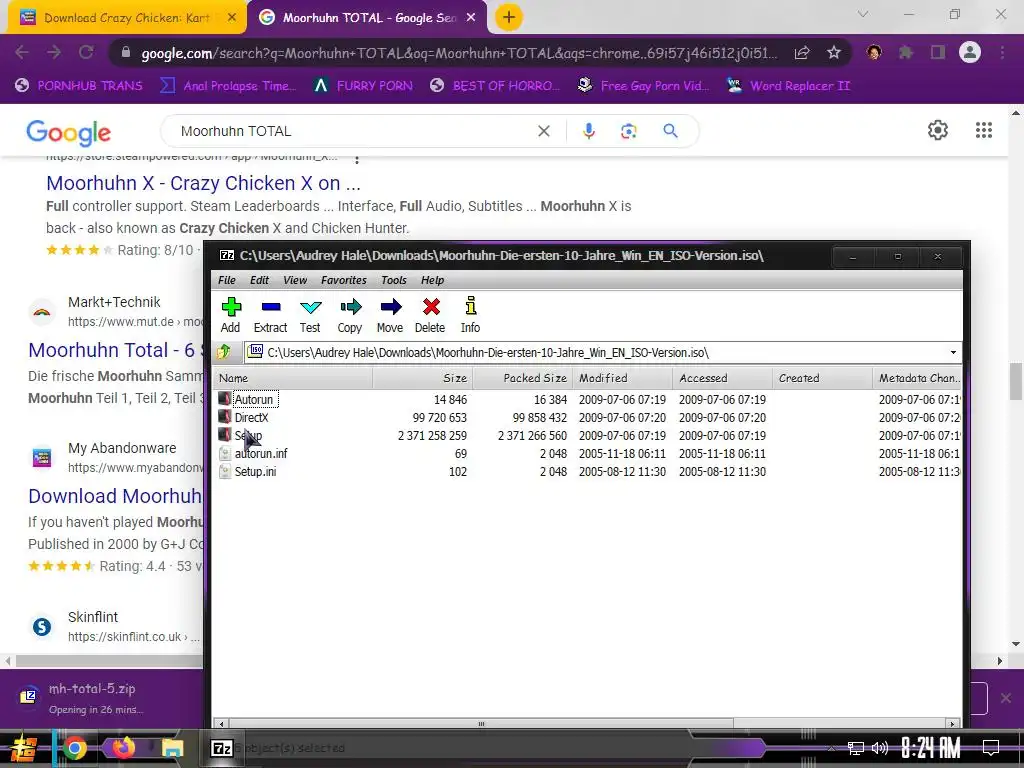Open a new Chrome tab
This screenshot has width=1024, height=768.
click(x=509, y=18)
